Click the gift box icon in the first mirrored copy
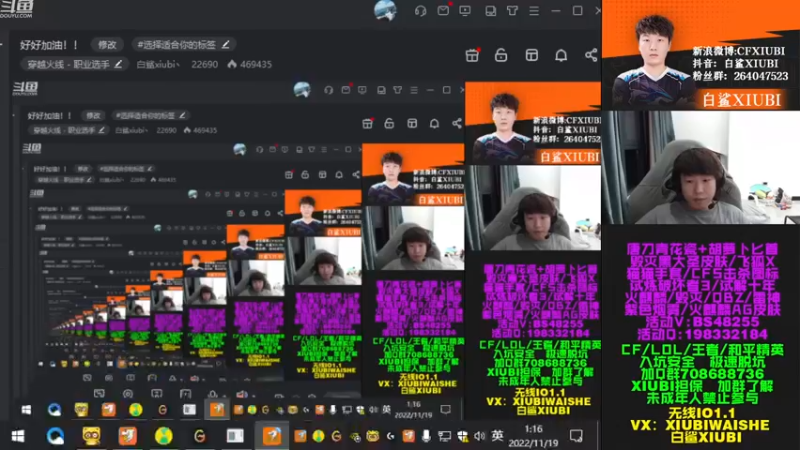 [x=367, y=123]
